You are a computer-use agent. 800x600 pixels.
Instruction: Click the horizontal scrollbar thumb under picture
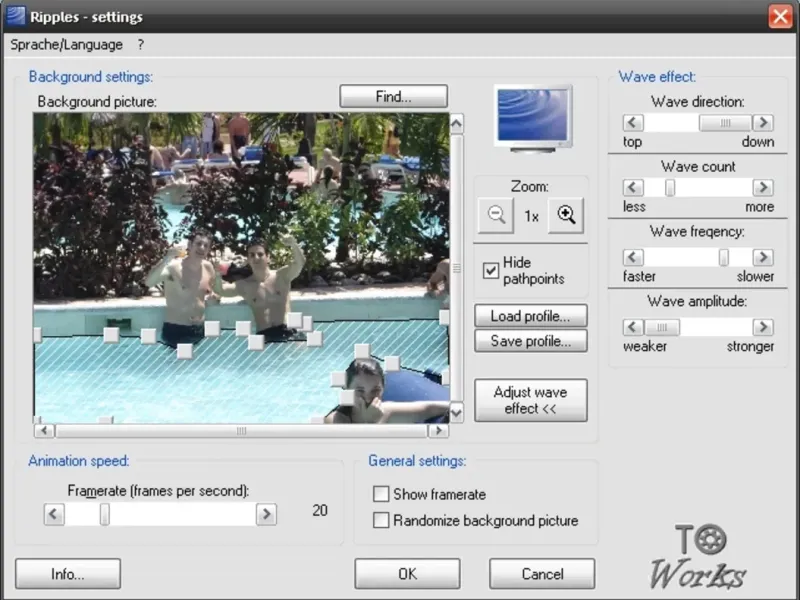tap(241, 431)
